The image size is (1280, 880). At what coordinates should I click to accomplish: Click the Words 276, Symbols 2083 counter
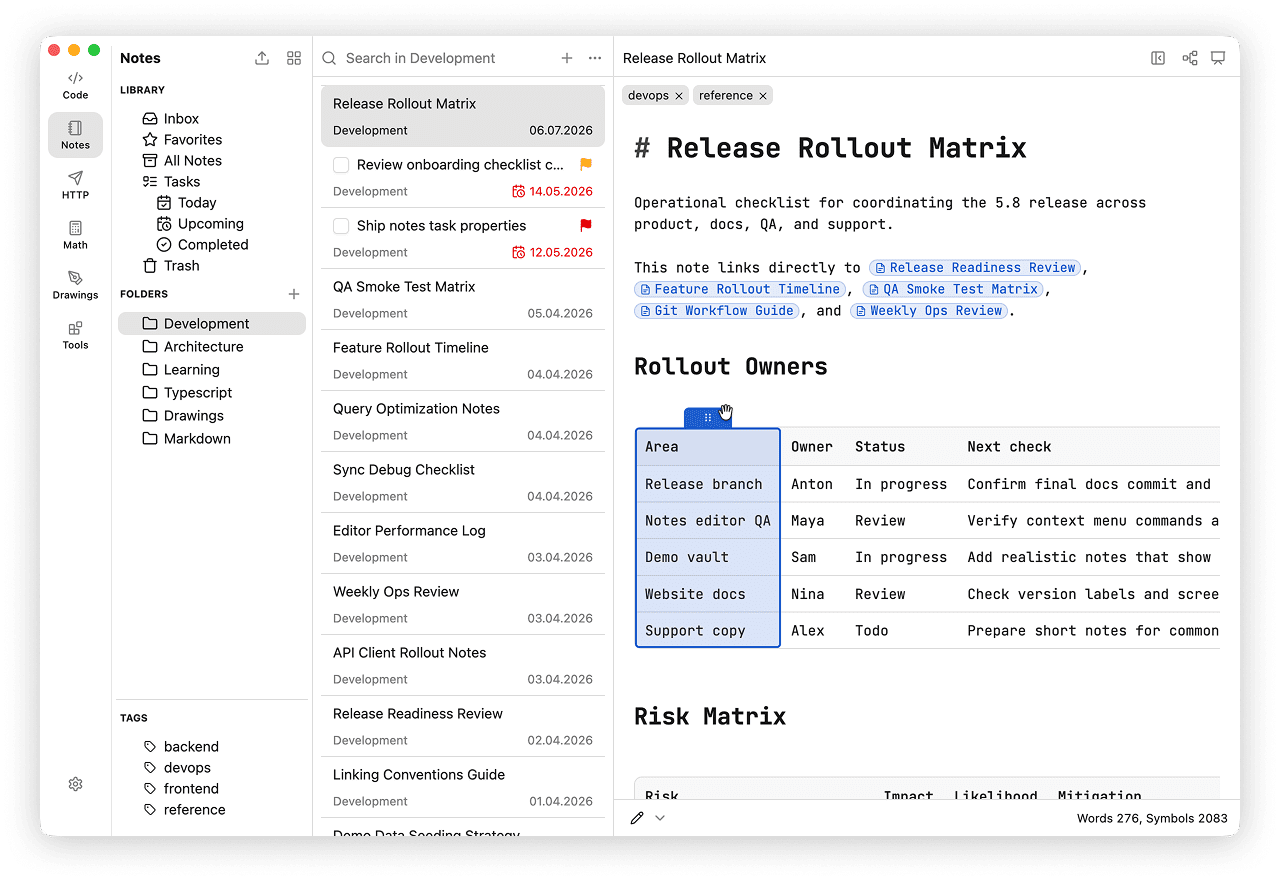click(1152, 818)
